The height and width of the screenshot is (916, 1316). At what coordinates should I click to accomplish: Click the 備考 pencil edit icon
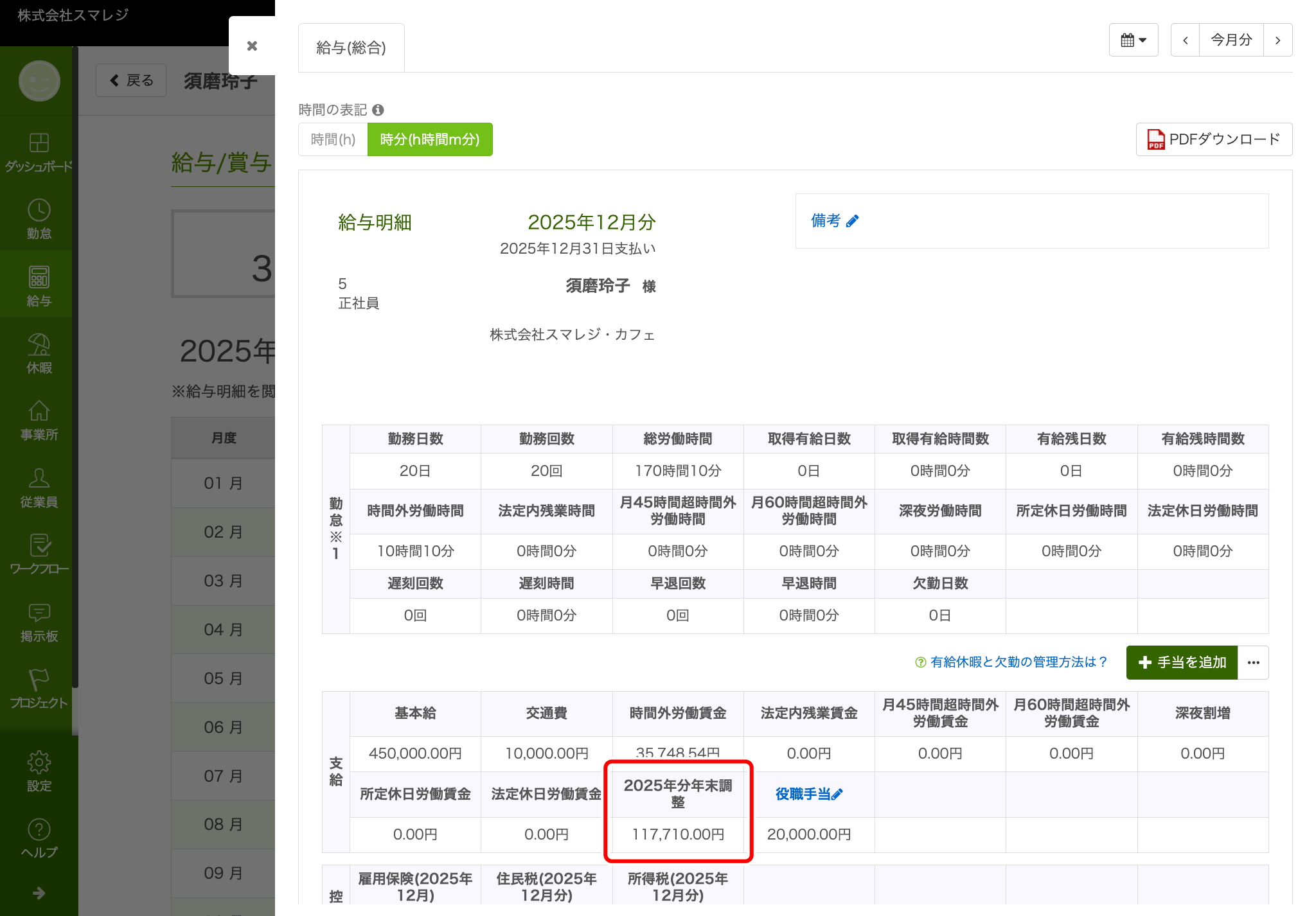point(853,221)
